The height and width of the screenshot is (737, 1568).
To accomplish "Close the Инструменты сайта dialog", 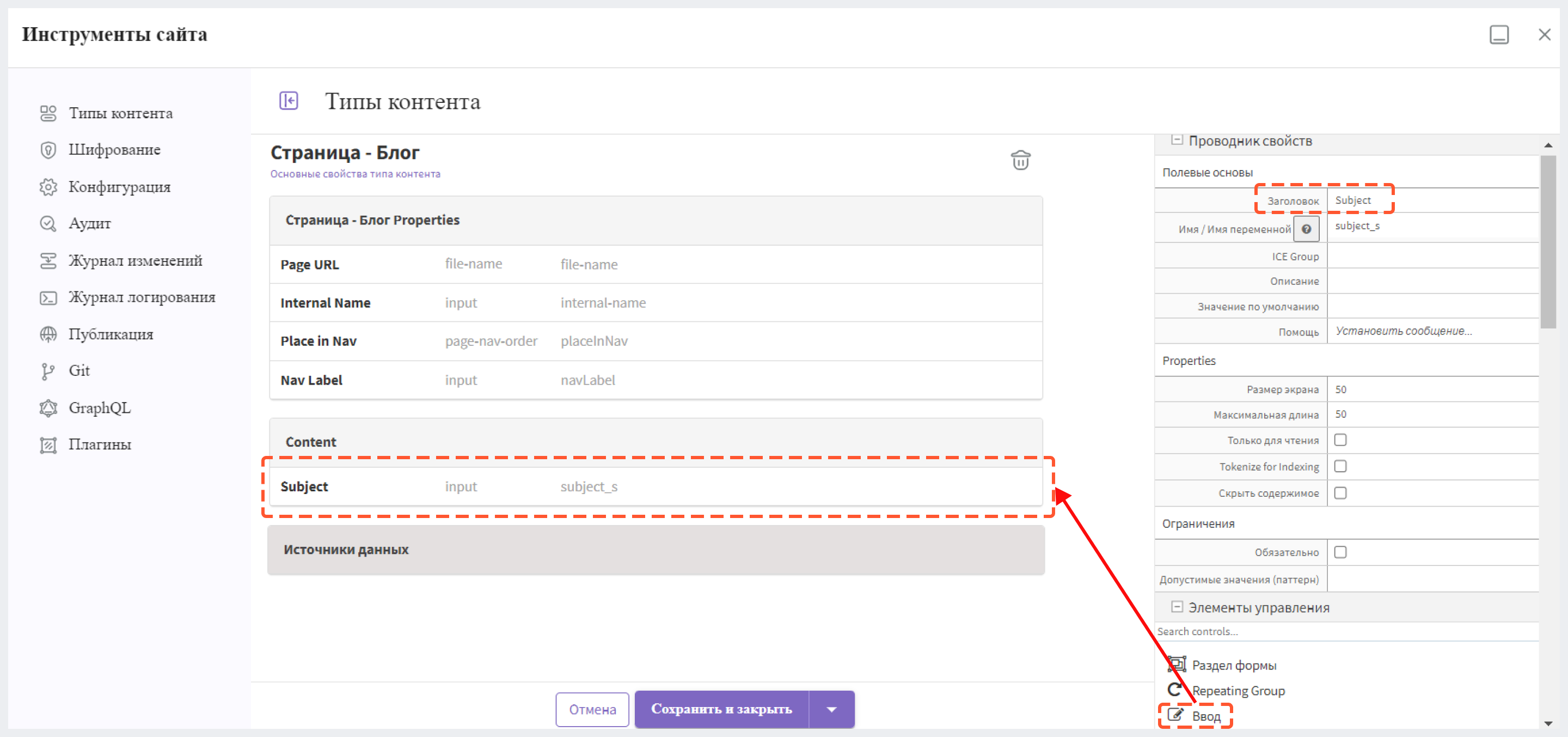I will click(1544, 35).
